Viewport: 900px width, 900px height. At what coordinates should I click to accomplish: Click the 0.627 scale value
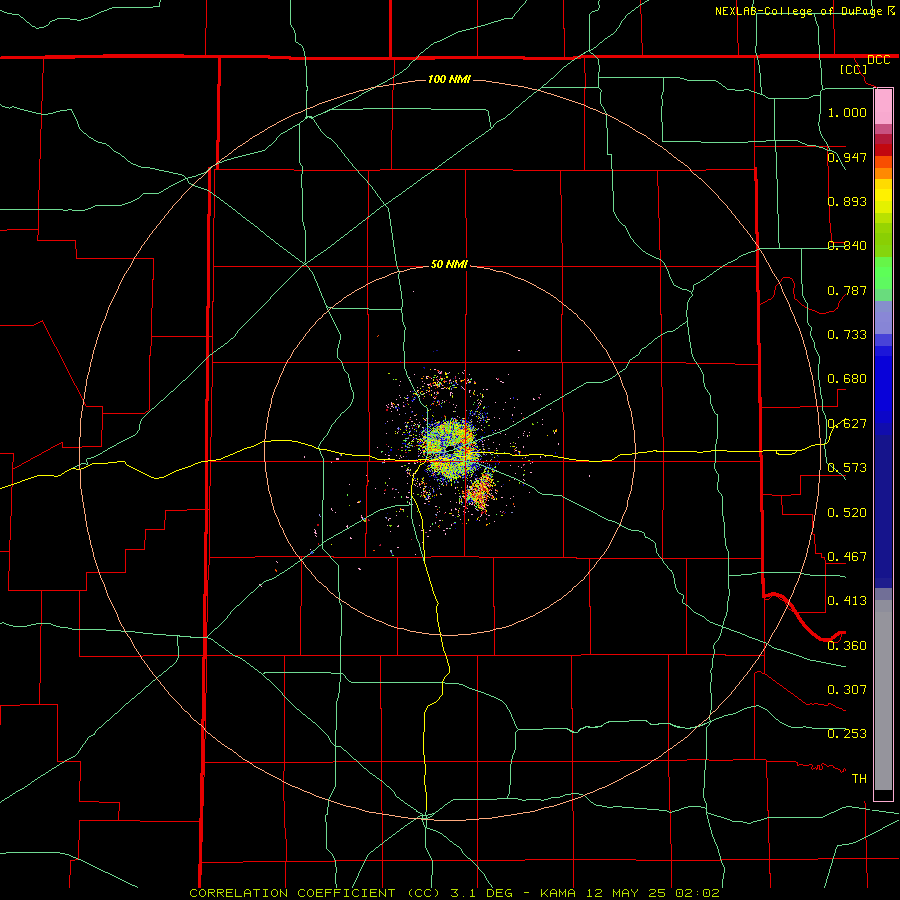[847, 424]
